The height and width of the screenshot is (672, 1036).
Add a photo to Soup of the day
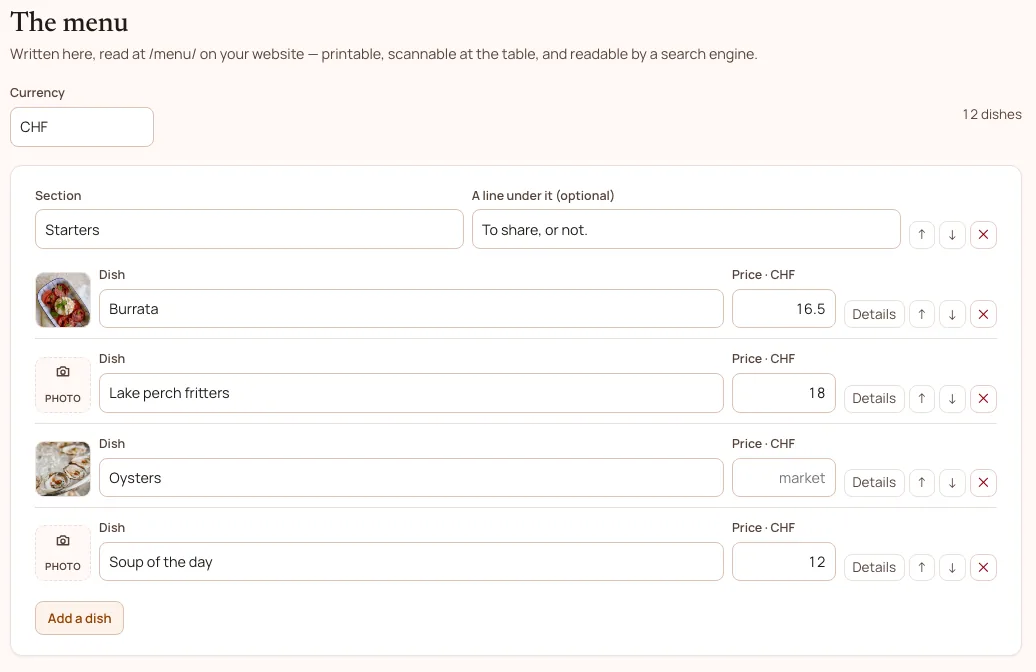[63, 553]
